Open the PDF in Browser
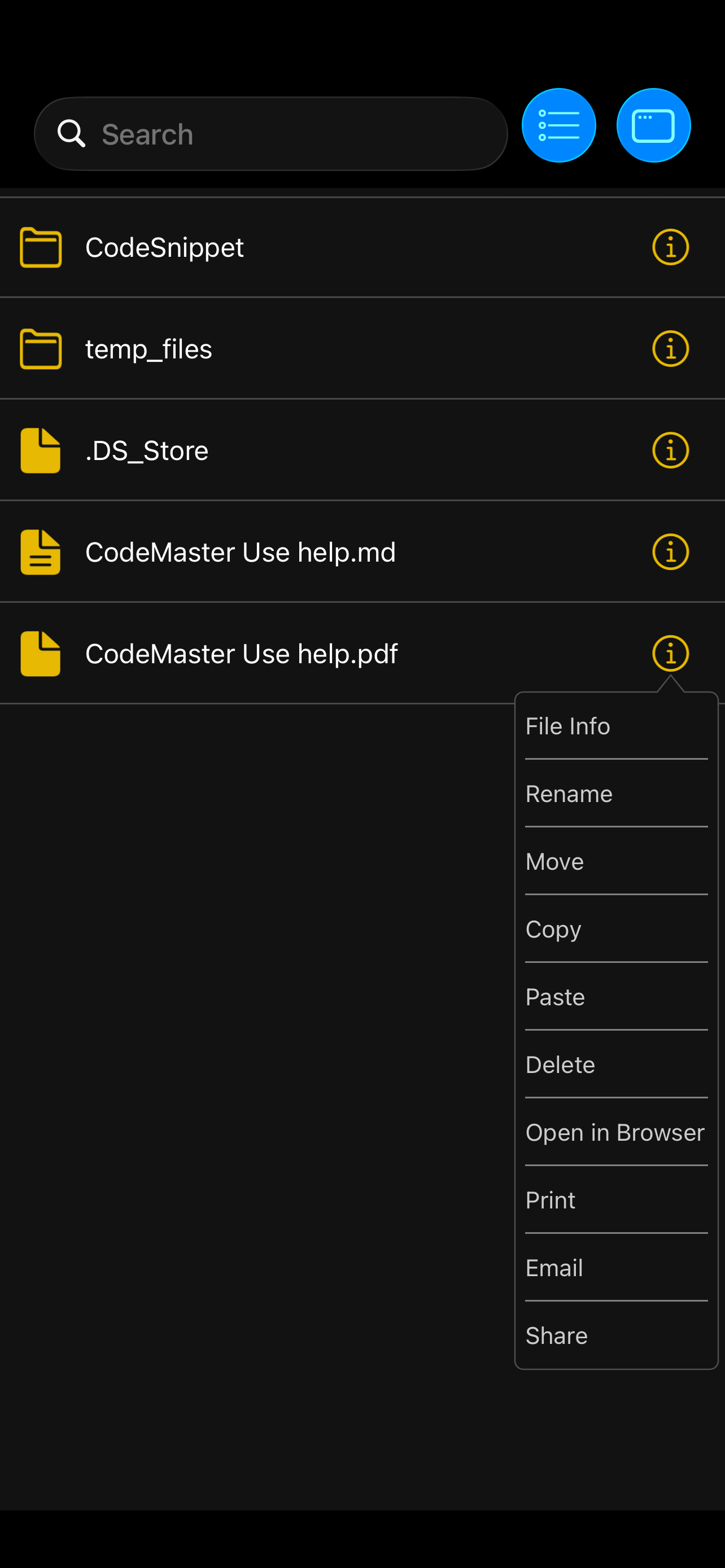 pyautogui.click(x=615, y=1131)
